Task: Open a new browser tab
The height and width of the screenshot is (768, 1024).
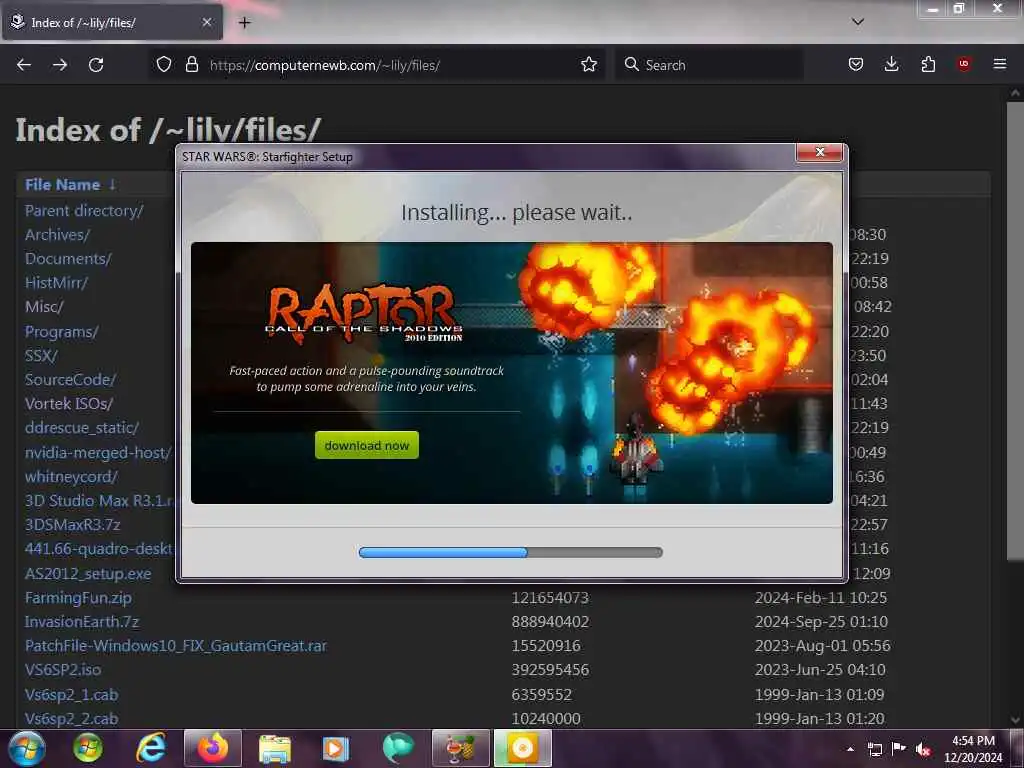Action: pos(244,23)
